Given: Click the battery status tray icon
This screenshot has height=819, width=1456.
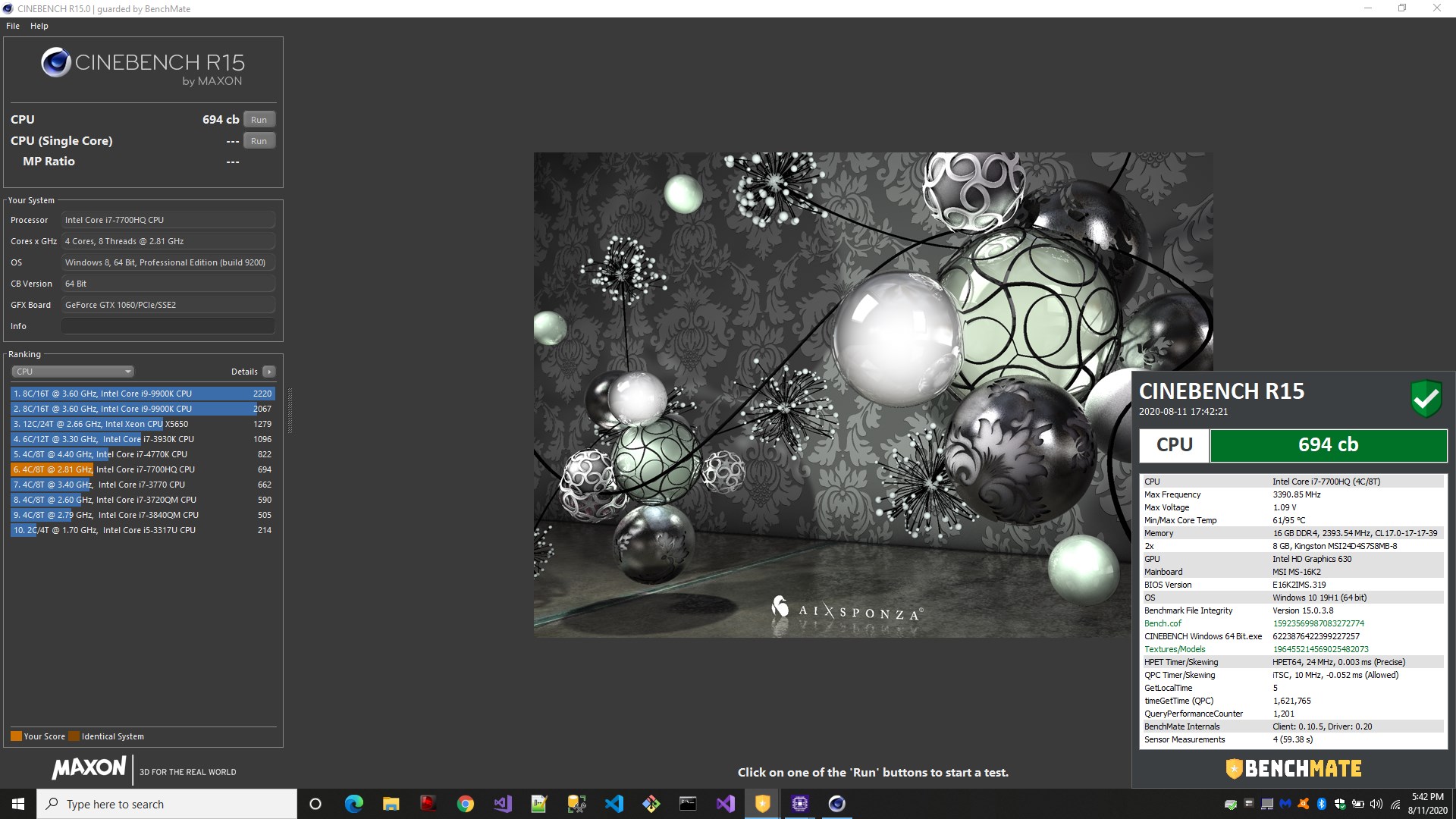Looking at the screenshot, I should pyautogui.click(x=1357, y=804).
